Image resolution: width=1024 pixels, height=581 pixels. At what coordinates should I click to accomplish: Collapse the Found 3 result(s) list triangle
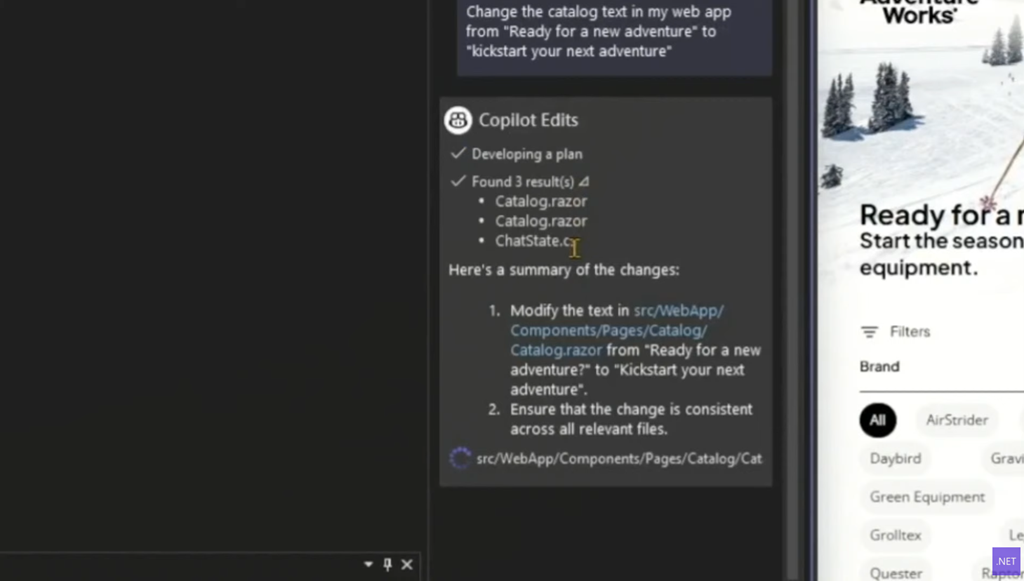[584, 182]
